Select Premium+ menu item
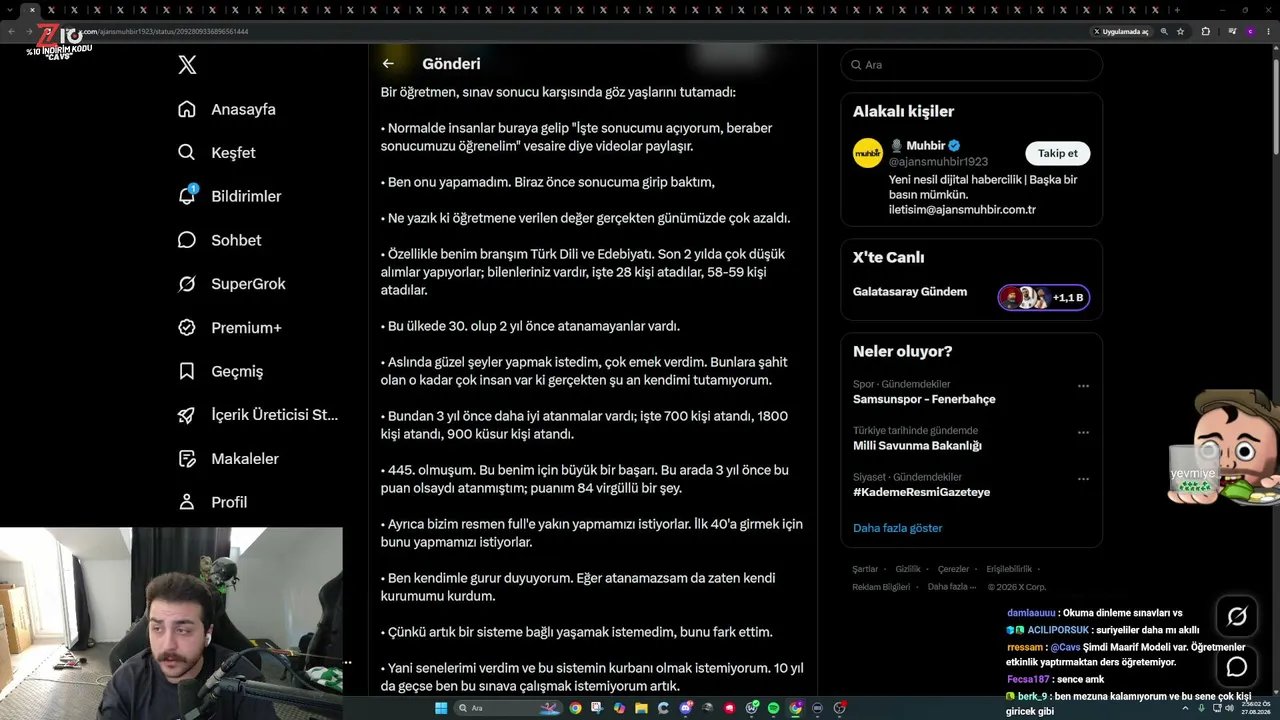 coord(246,328)
